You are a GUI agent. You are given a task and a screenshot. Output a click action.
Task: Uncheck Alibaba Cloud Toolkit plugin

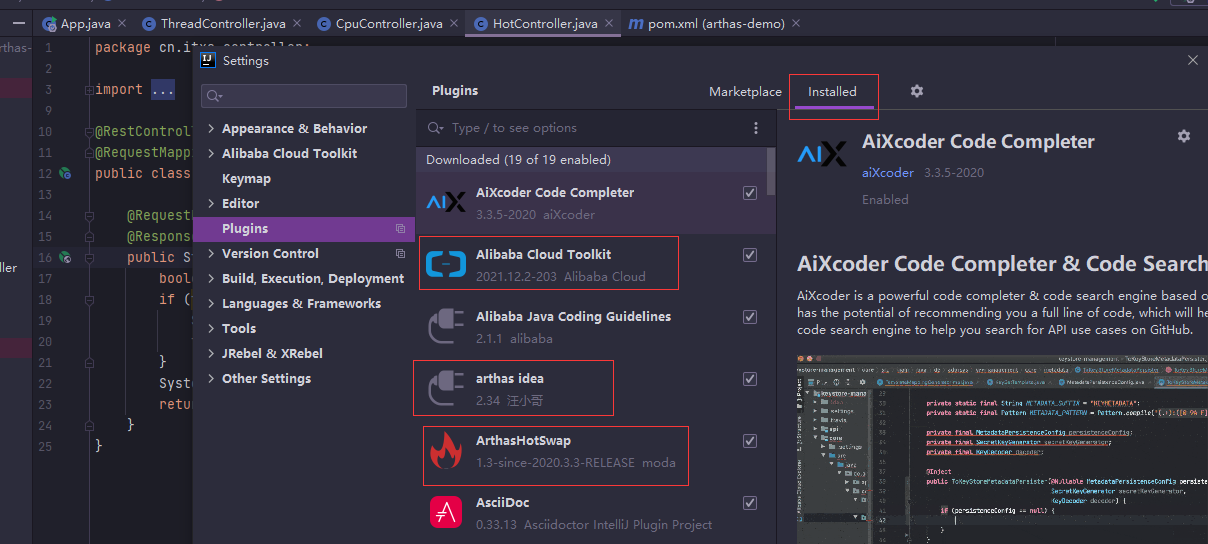tap(750, 255)
